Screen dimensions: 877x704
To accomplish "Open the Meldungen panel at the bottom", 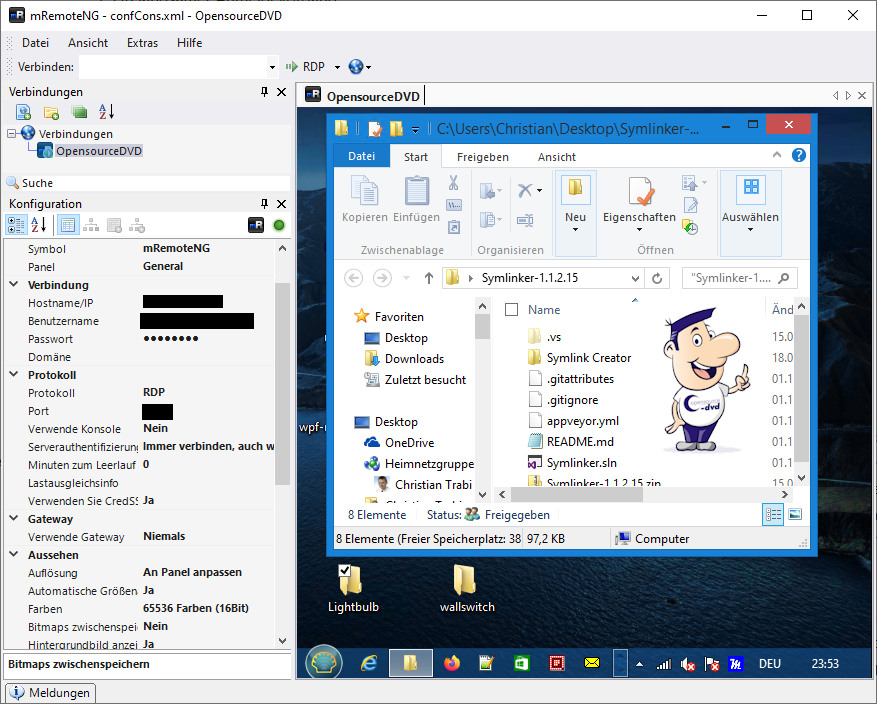I will 50,693.
